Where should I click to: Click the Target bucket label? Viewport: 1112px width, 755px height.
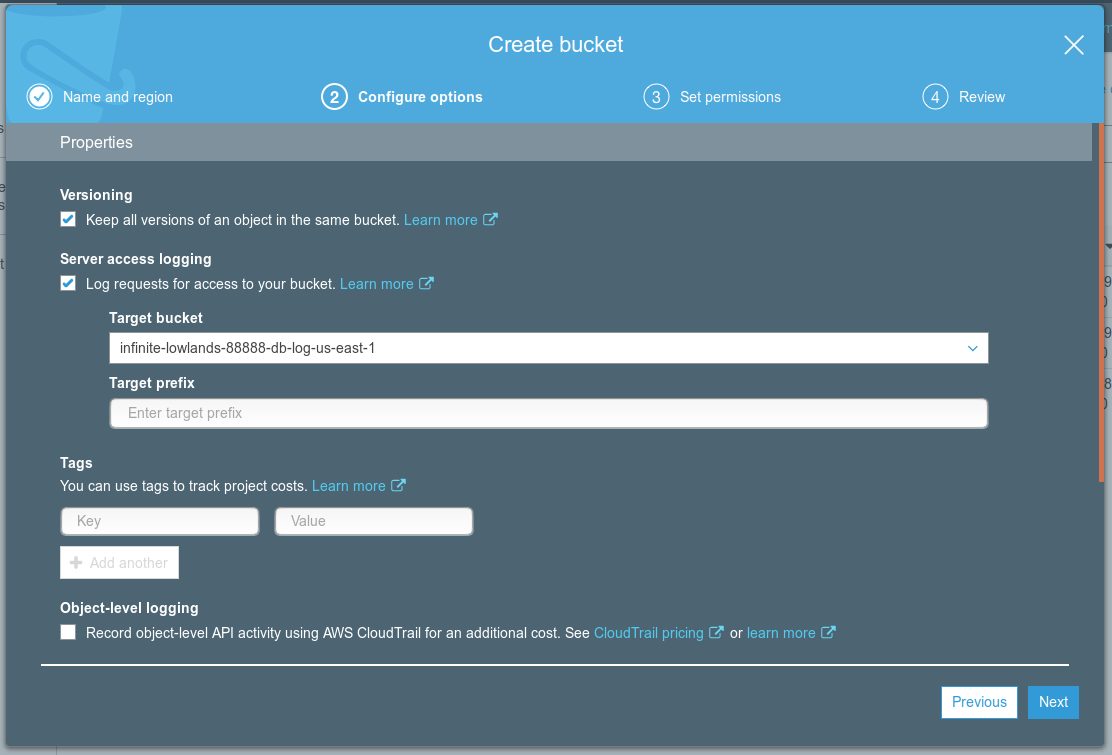[155, 318]
